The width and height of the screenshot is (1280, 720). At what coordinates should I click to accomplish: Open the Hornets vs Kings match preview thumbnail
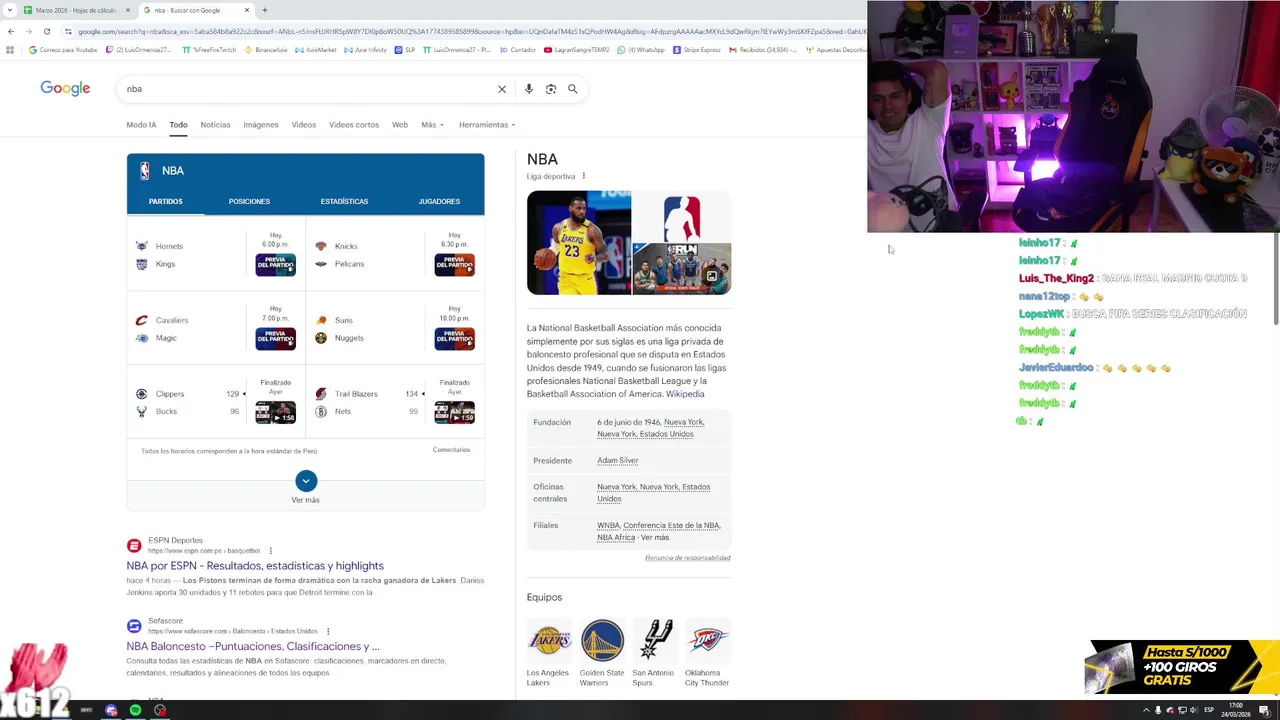pyautogui.click(x=275, y=264)
